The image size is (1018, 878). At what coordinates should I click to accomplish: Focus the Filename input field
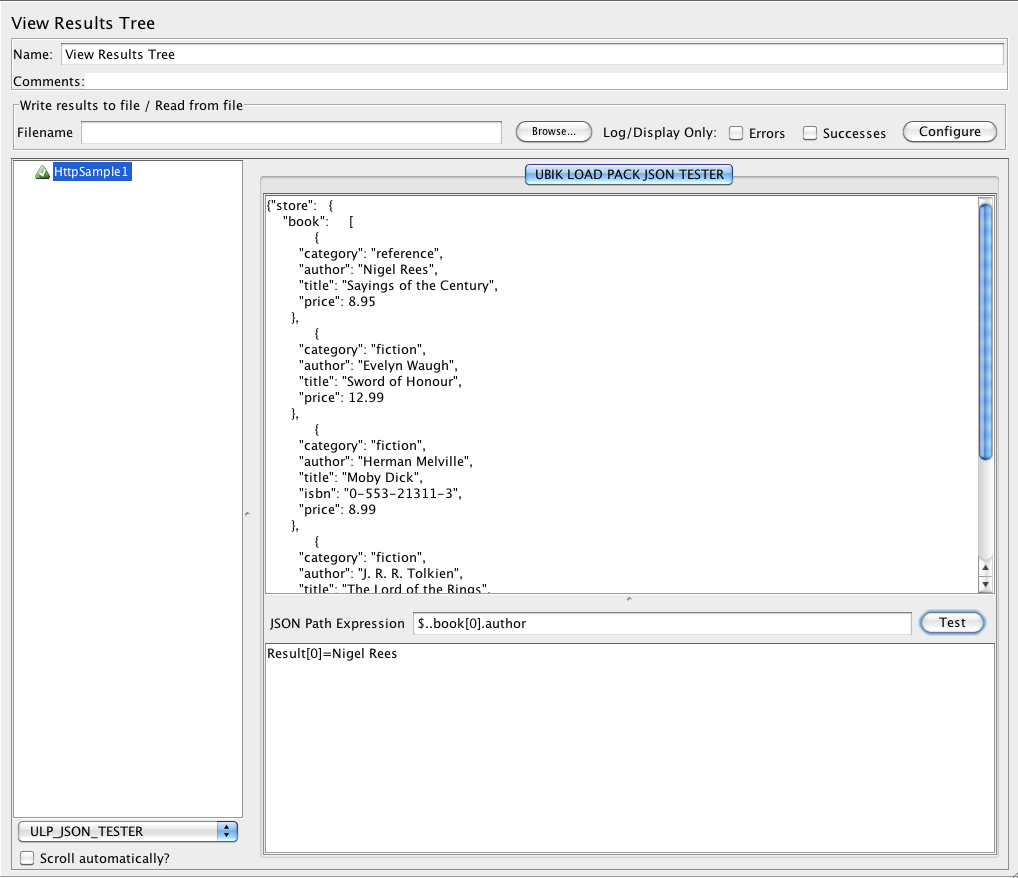pos(291,133)
